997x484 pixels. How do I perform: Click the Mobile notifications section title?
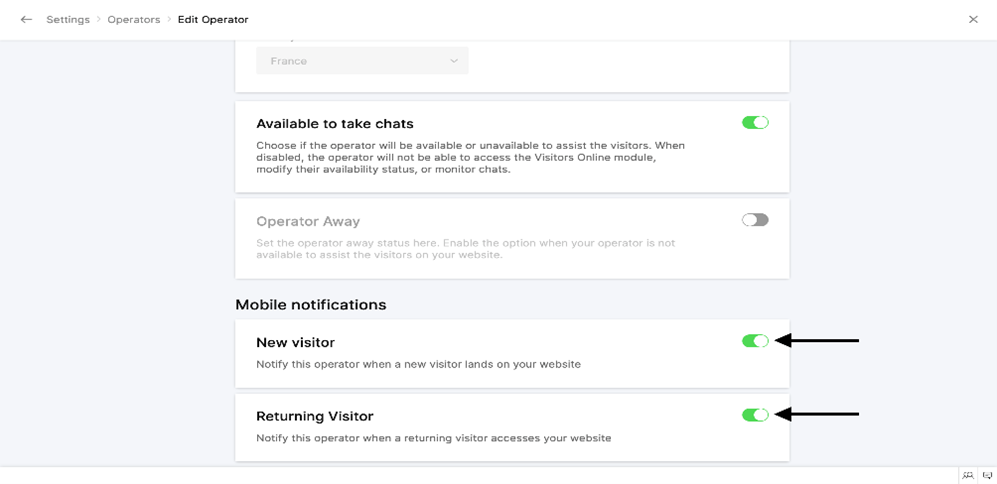[310, 305]
